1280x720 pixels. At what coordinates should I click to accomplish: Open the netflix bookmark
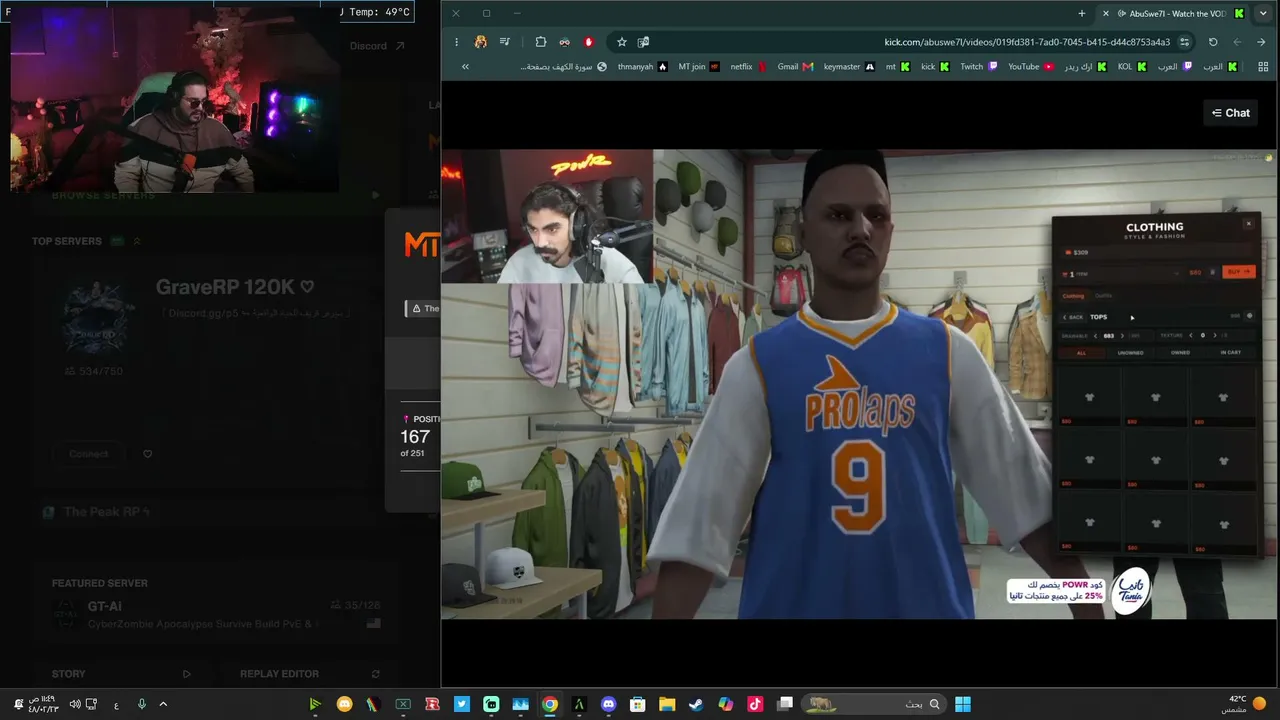click(x=749, y=67)
